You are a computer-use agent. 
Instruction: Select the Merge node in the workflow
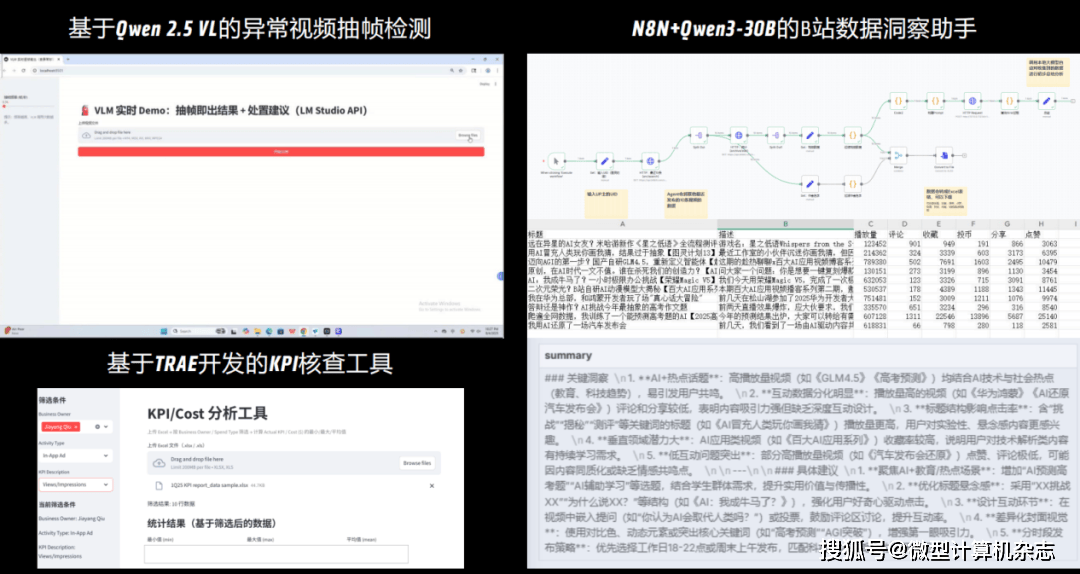898,154
